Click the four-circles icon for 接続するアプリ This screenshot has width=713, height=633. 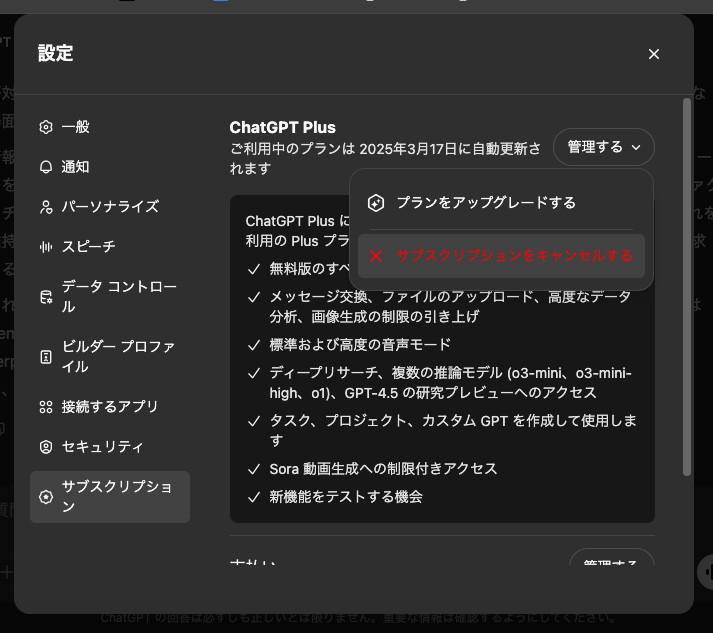pyautogui.click(x=46, y=407)
